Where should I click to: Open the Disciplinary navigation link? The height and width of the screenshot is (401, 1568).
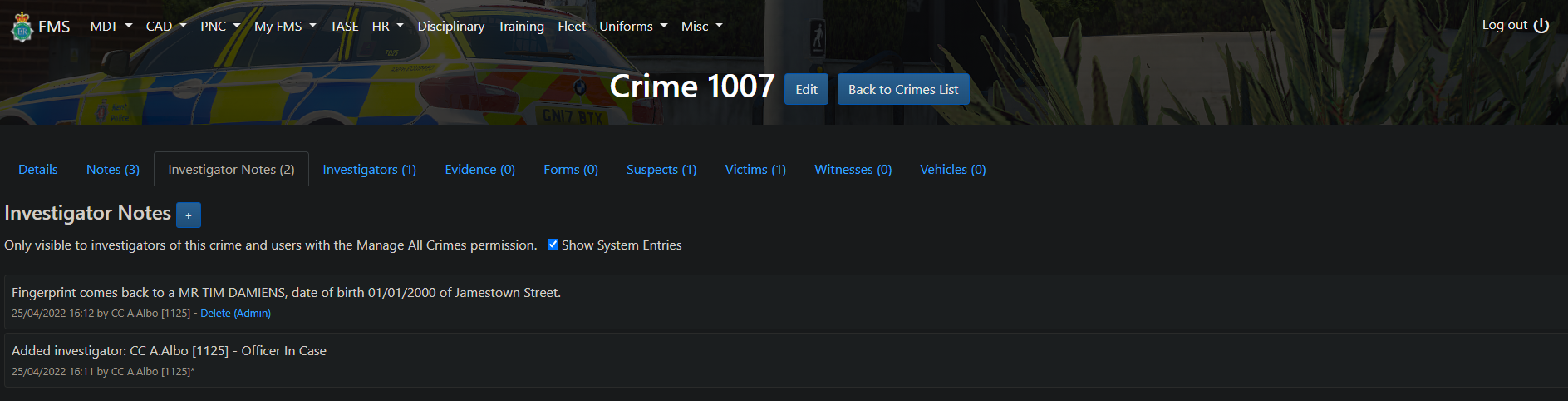450,27
